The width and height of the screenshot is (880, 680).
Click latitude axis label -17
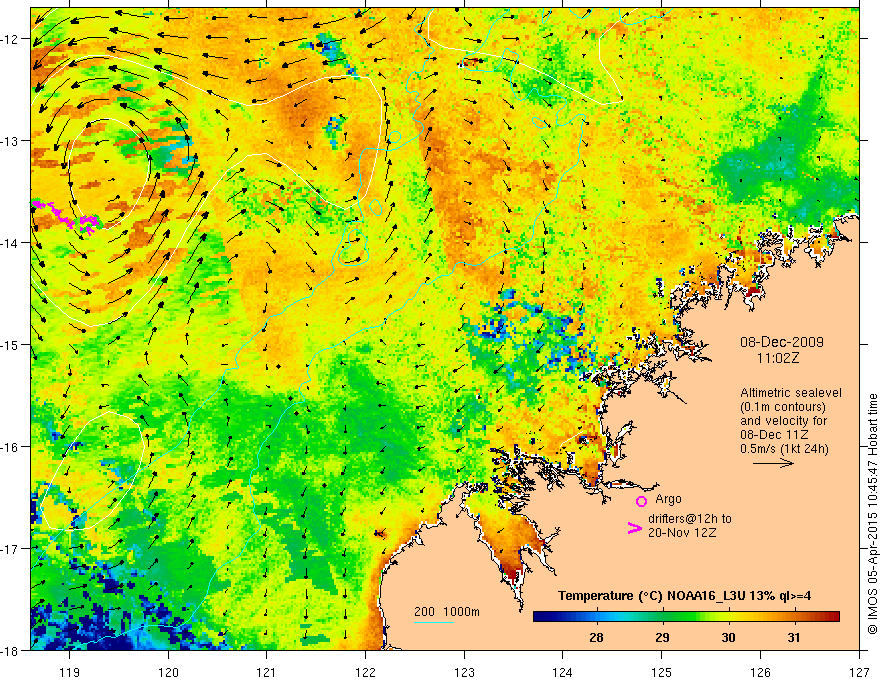click(x=10, y=549)
